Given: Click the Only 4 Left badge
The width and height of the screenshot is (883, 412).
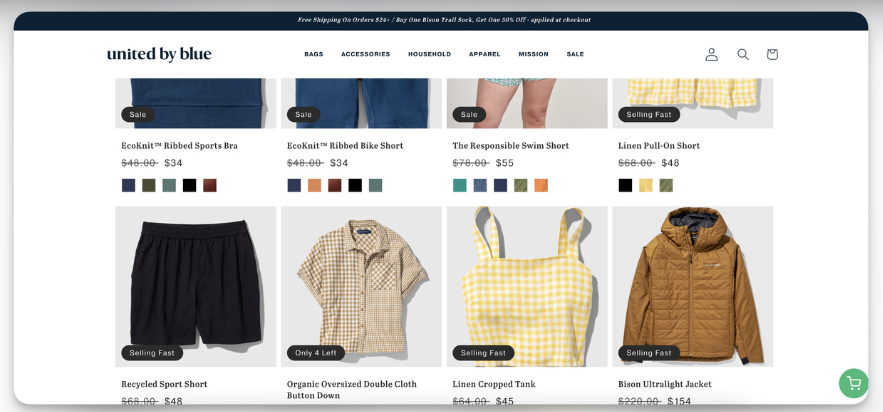Looking at the screenshot, I should pyautogui.click(x=315, y=353).
